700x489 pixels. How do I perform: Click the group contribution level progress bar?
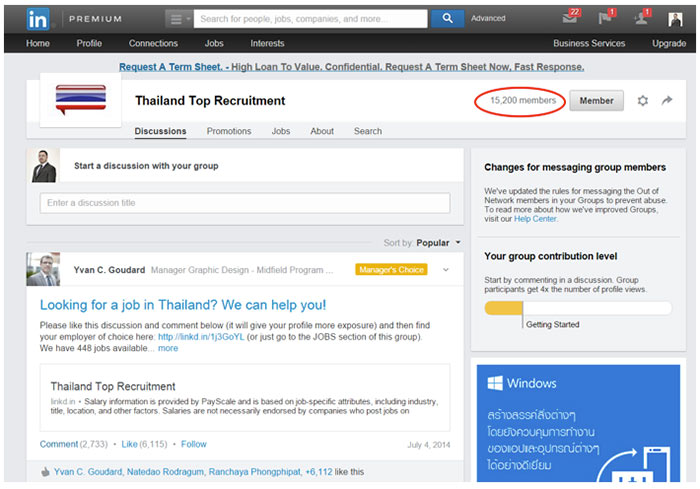coord(578,308)
